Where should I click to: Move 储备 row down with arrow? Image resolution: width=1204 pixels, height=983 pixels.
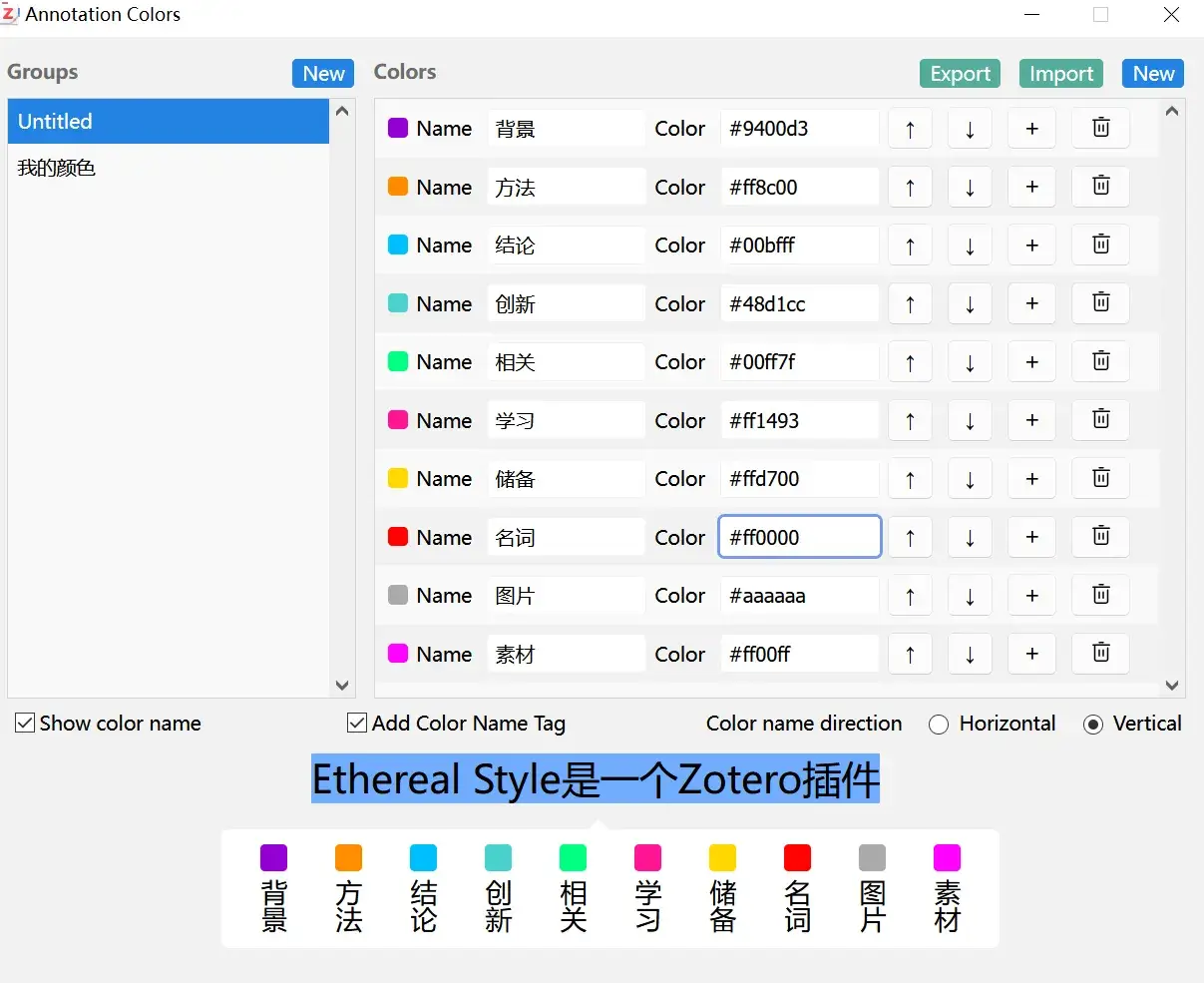970,479
